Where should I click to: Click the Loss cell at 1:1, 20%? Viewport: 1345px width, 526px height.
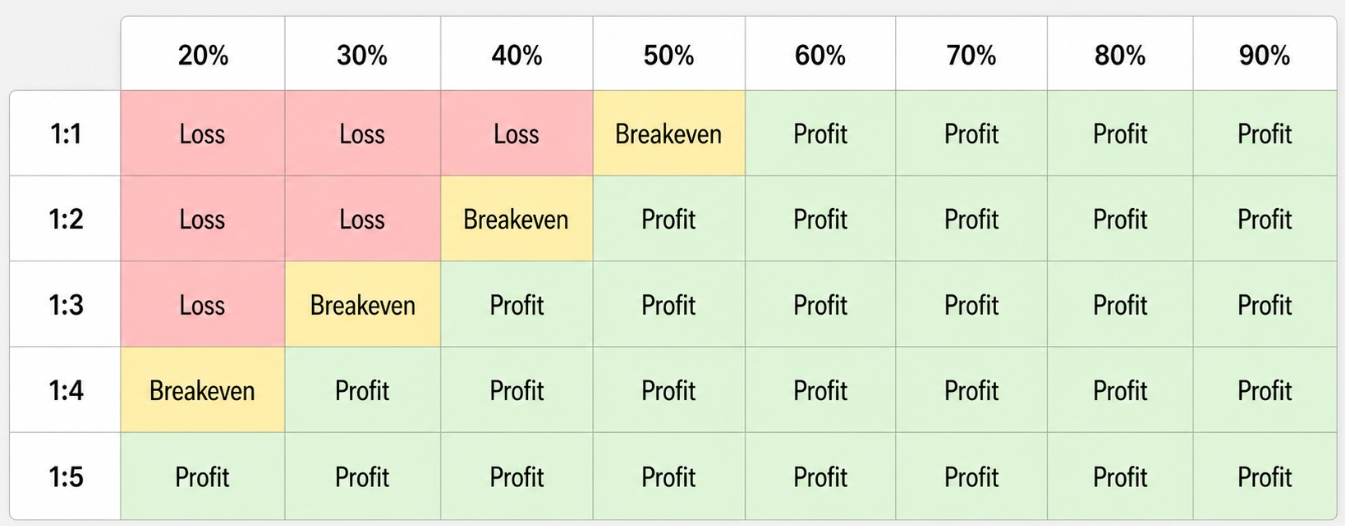click(202, 134)
